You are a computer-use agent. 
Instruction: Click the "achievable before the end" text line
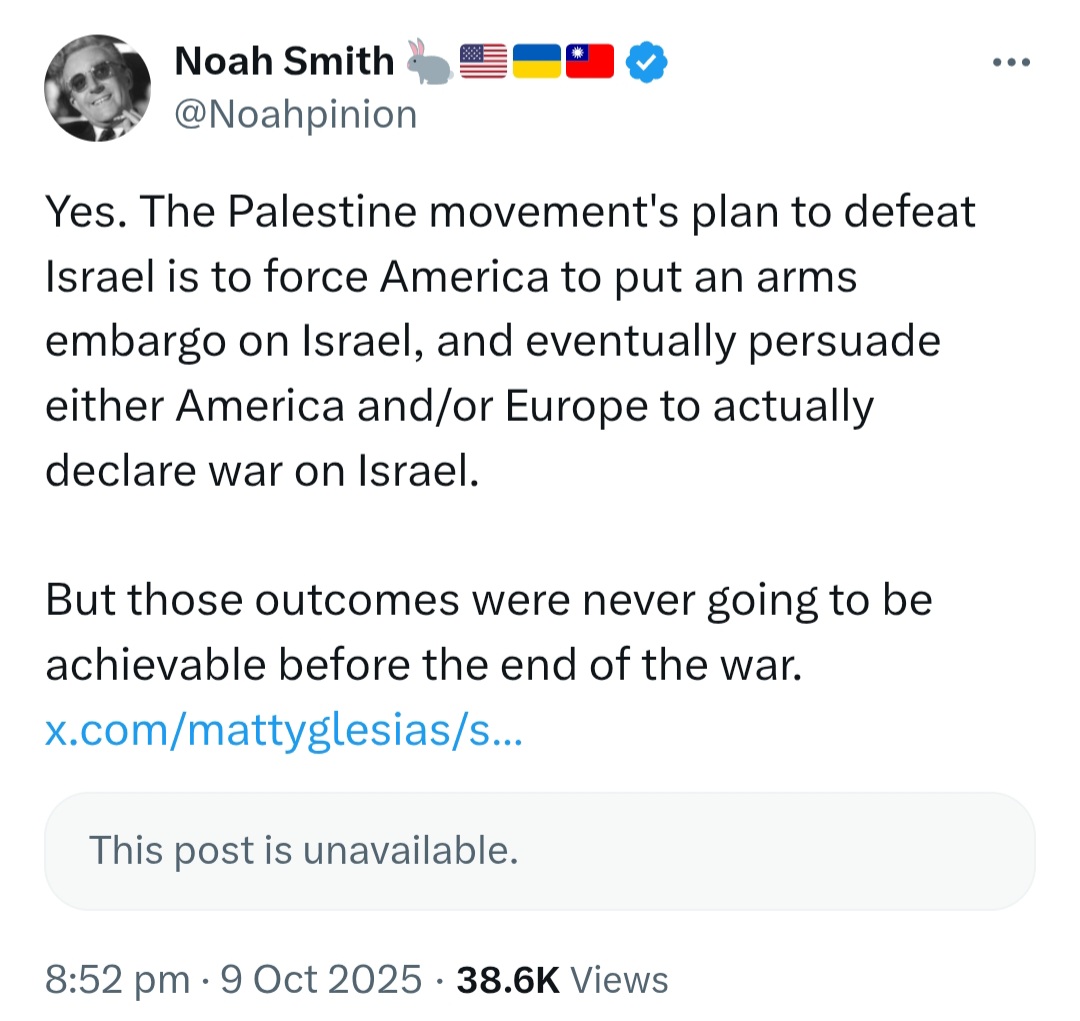(424, 666)
